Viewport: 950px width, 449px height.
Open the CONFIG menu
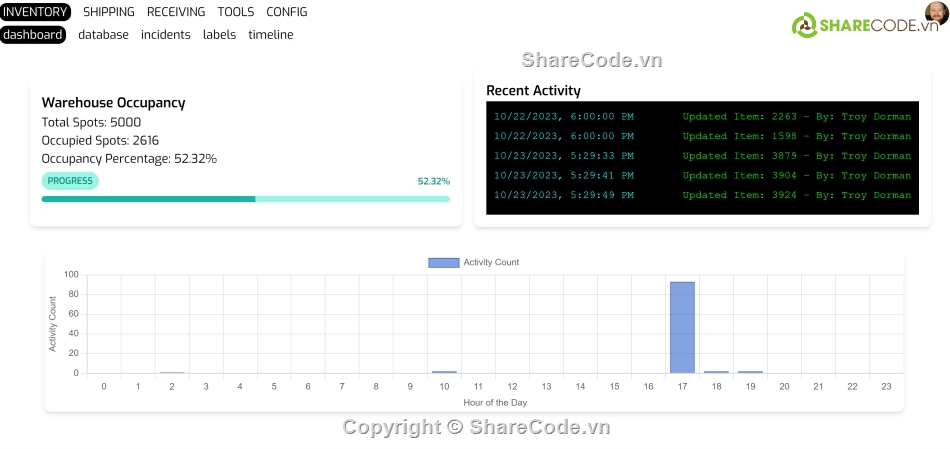coord(287,12)
